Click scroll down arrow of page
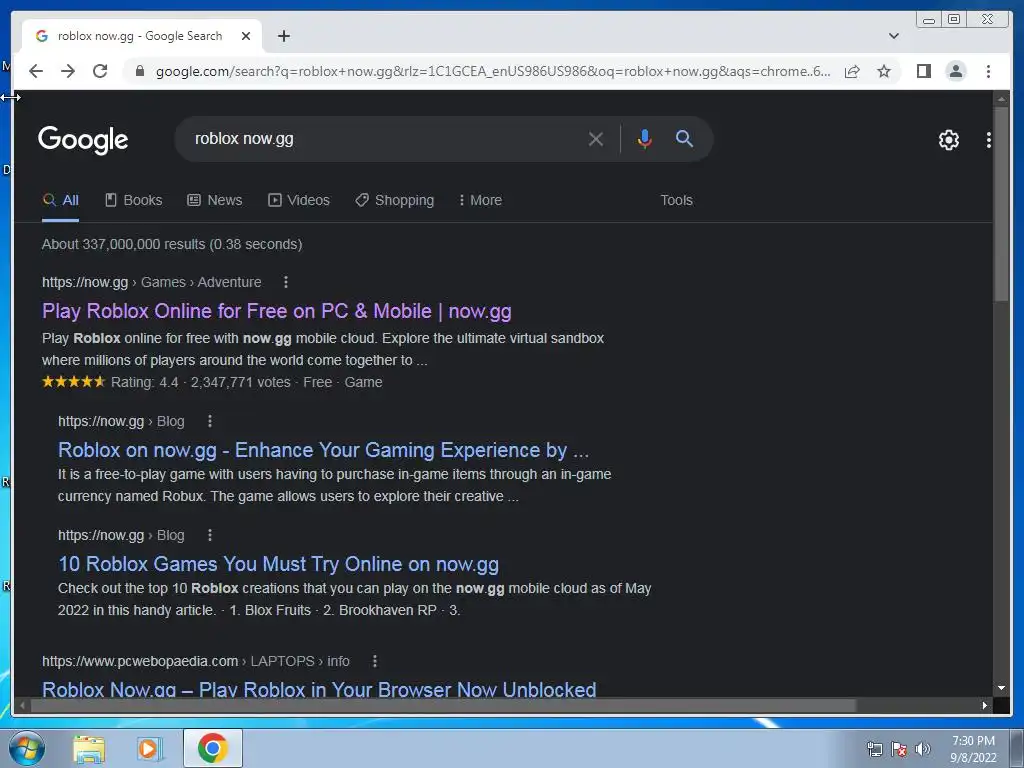The image size is (1024, 768). tap(1001, 688)
